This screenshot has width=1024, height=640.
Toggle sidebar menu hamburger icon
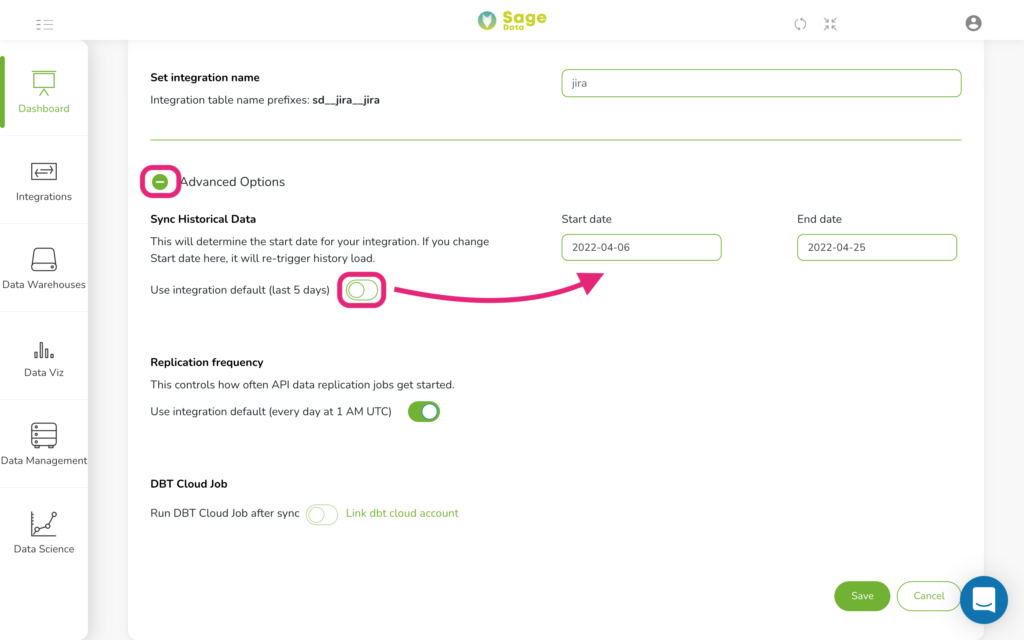(44, 25)
